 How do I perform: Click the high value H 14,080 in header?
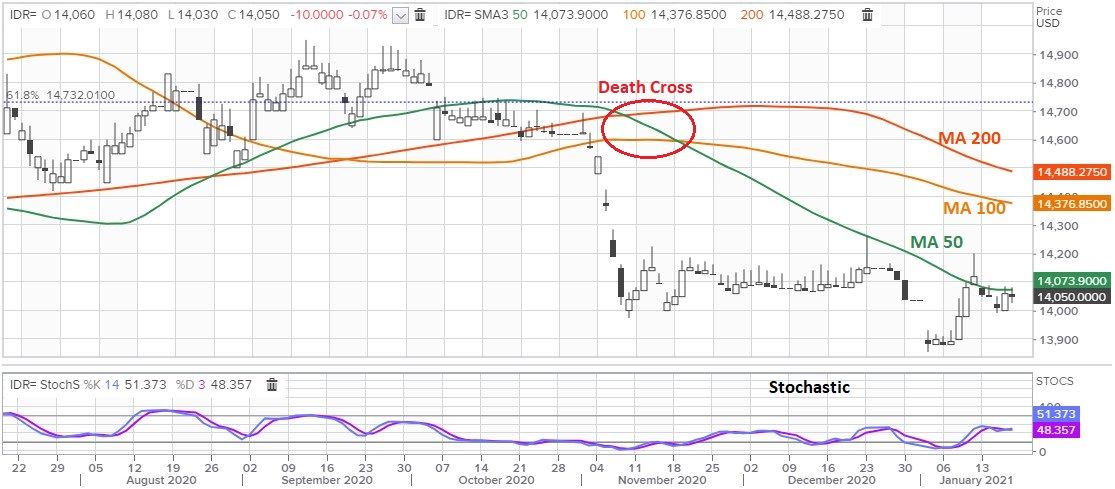click(133, 14)
